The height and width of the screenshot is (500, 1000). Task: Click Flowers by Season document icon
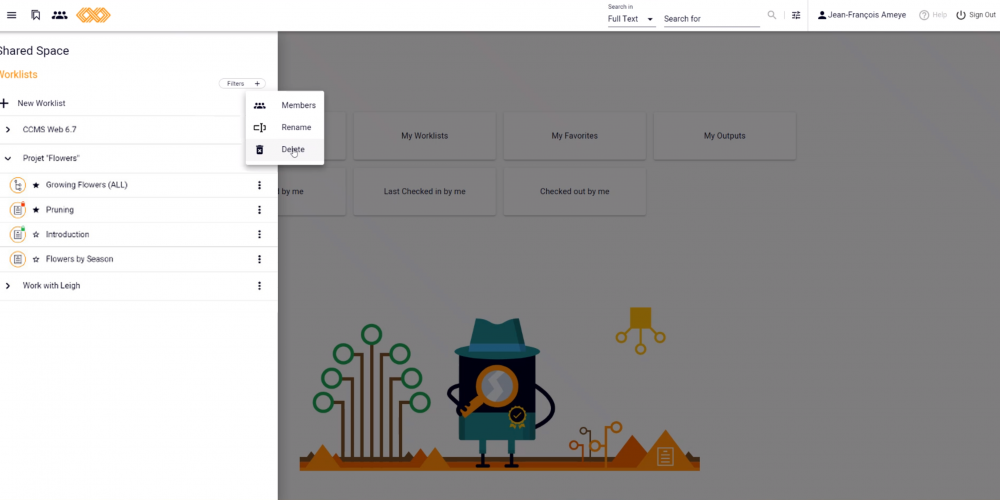click(18, 259)
